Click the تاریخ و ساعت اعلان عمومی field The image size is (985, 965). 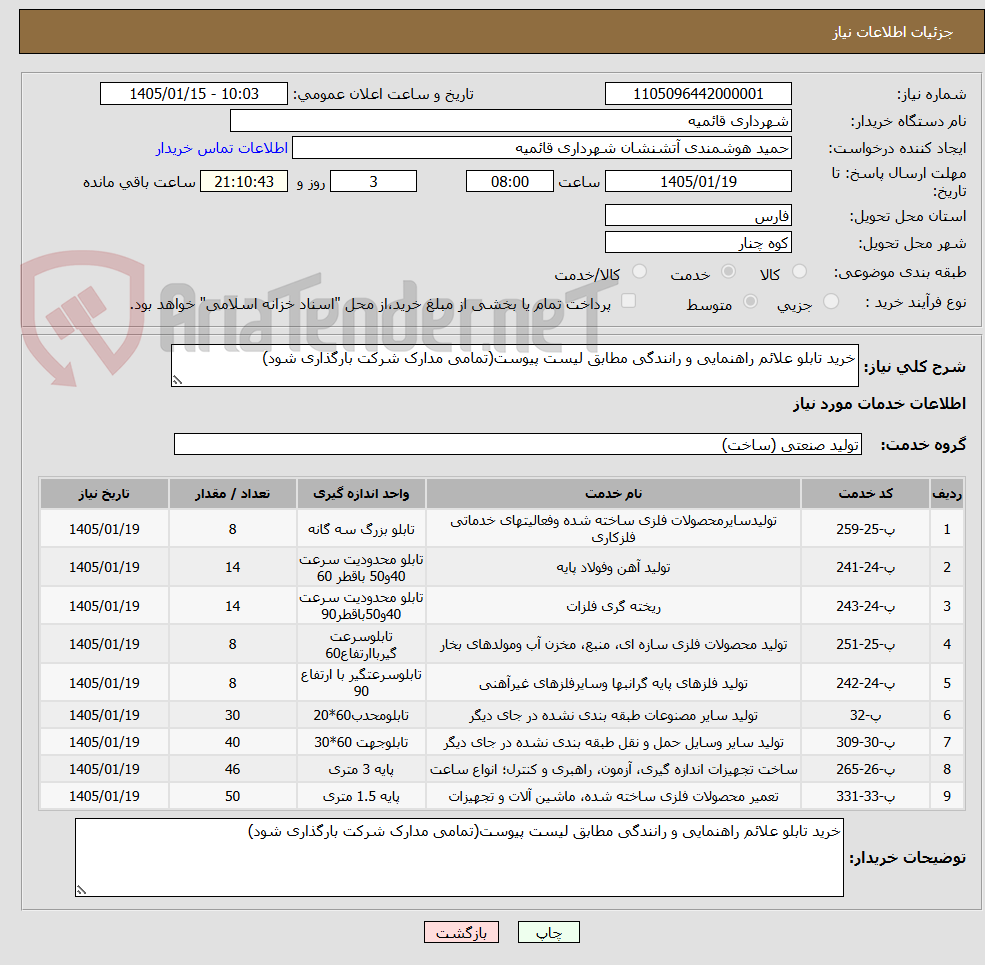pyautogui.click(x=193, y=94)
